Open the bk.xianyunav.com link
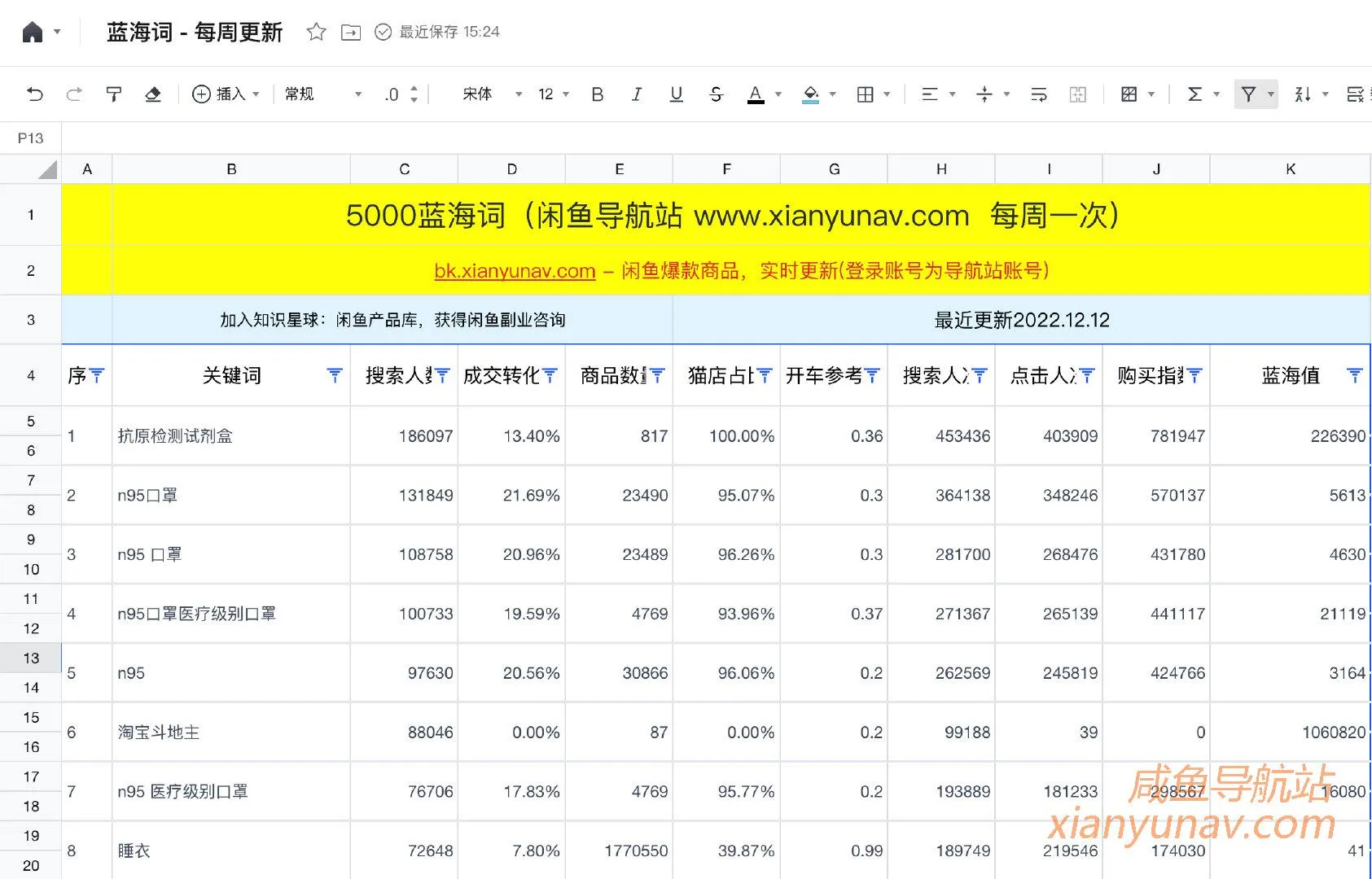1372x879 pixels. click(514, 270)
